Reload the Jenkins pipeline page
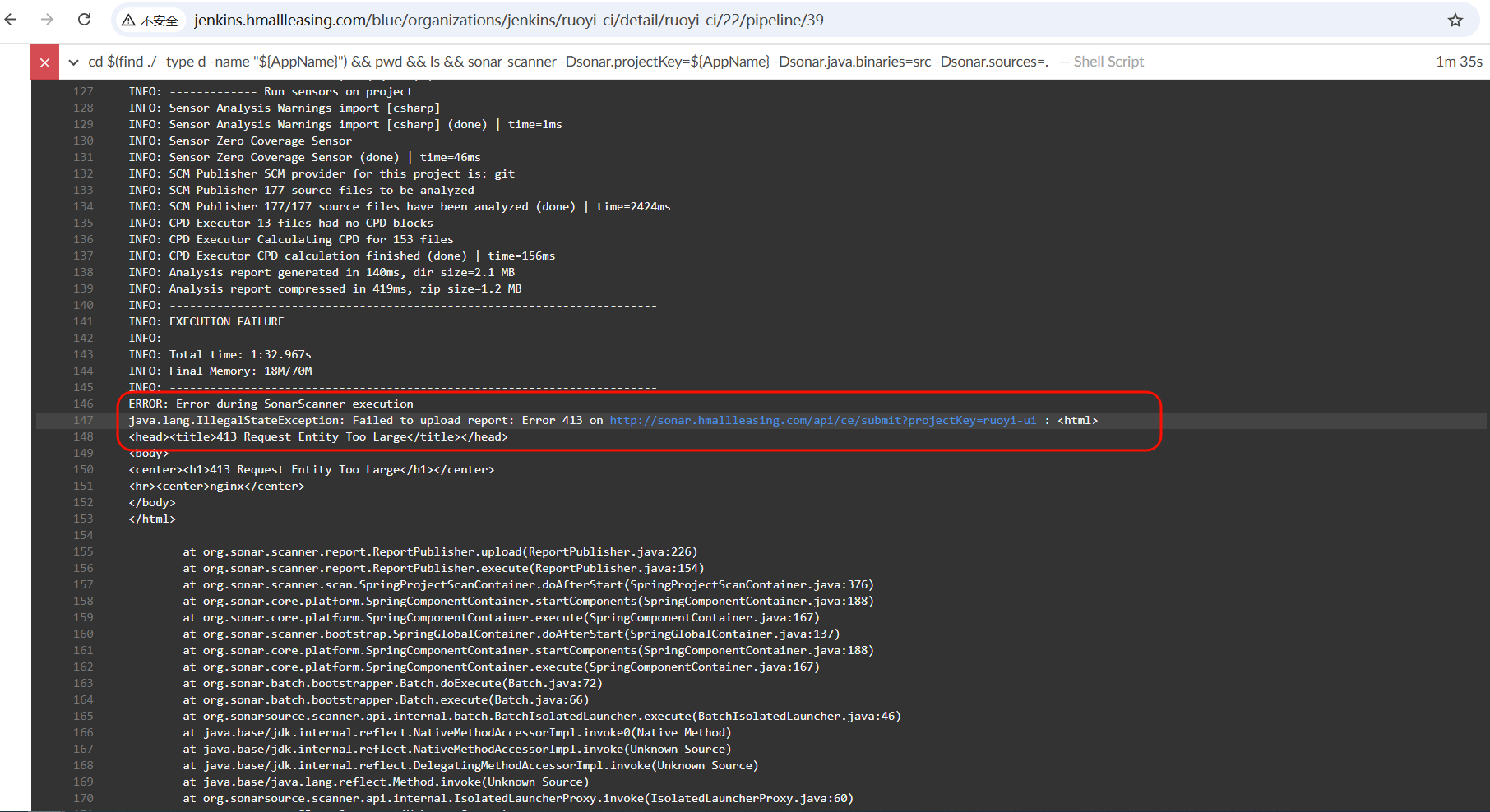The width and height of the screenshot is (1490, 812). coord(84,20)
